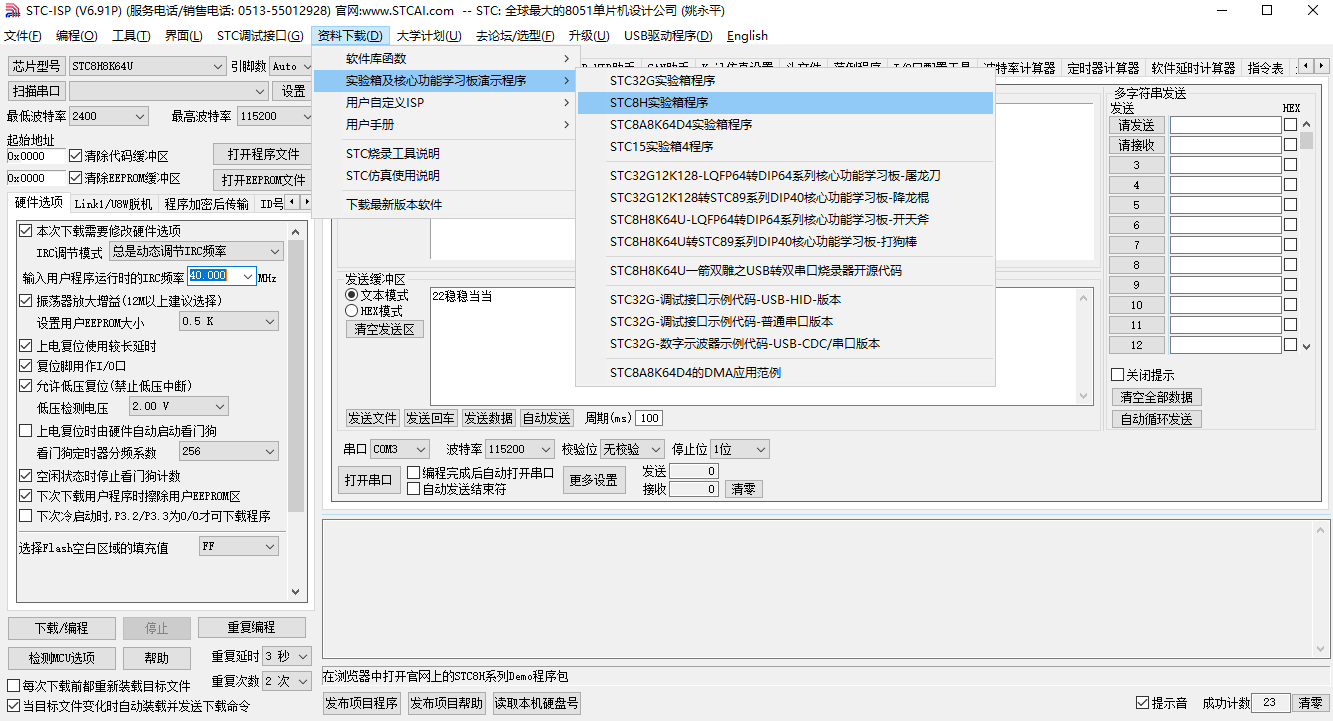
Task: Switch to the 硬件选项 tab
Action: pos(39,203)
